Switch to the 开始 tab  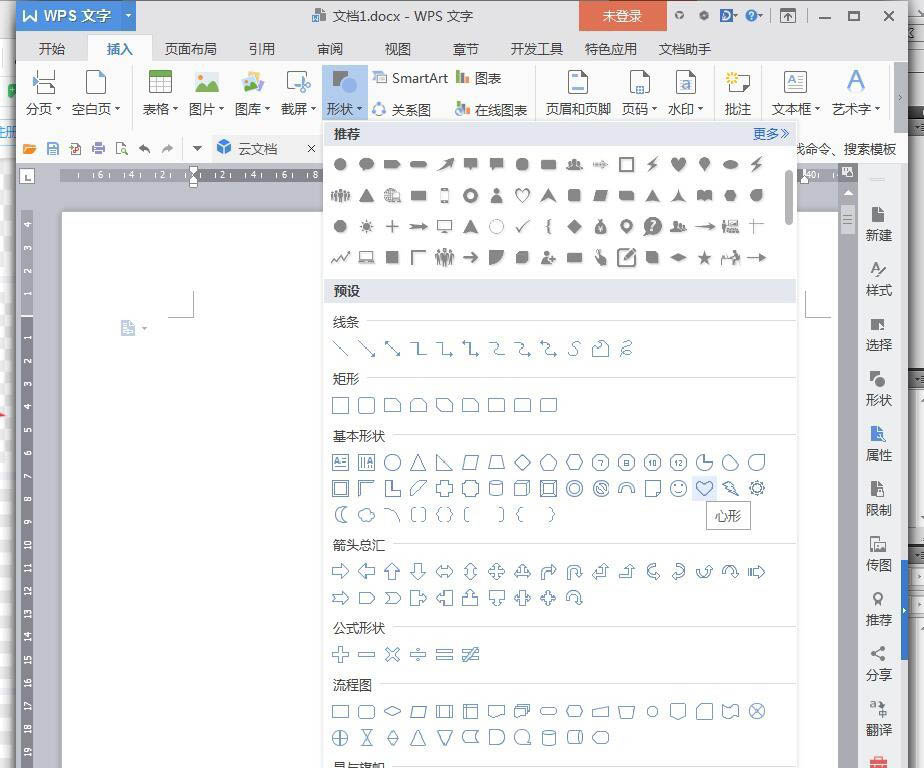(x=52, y=49)
